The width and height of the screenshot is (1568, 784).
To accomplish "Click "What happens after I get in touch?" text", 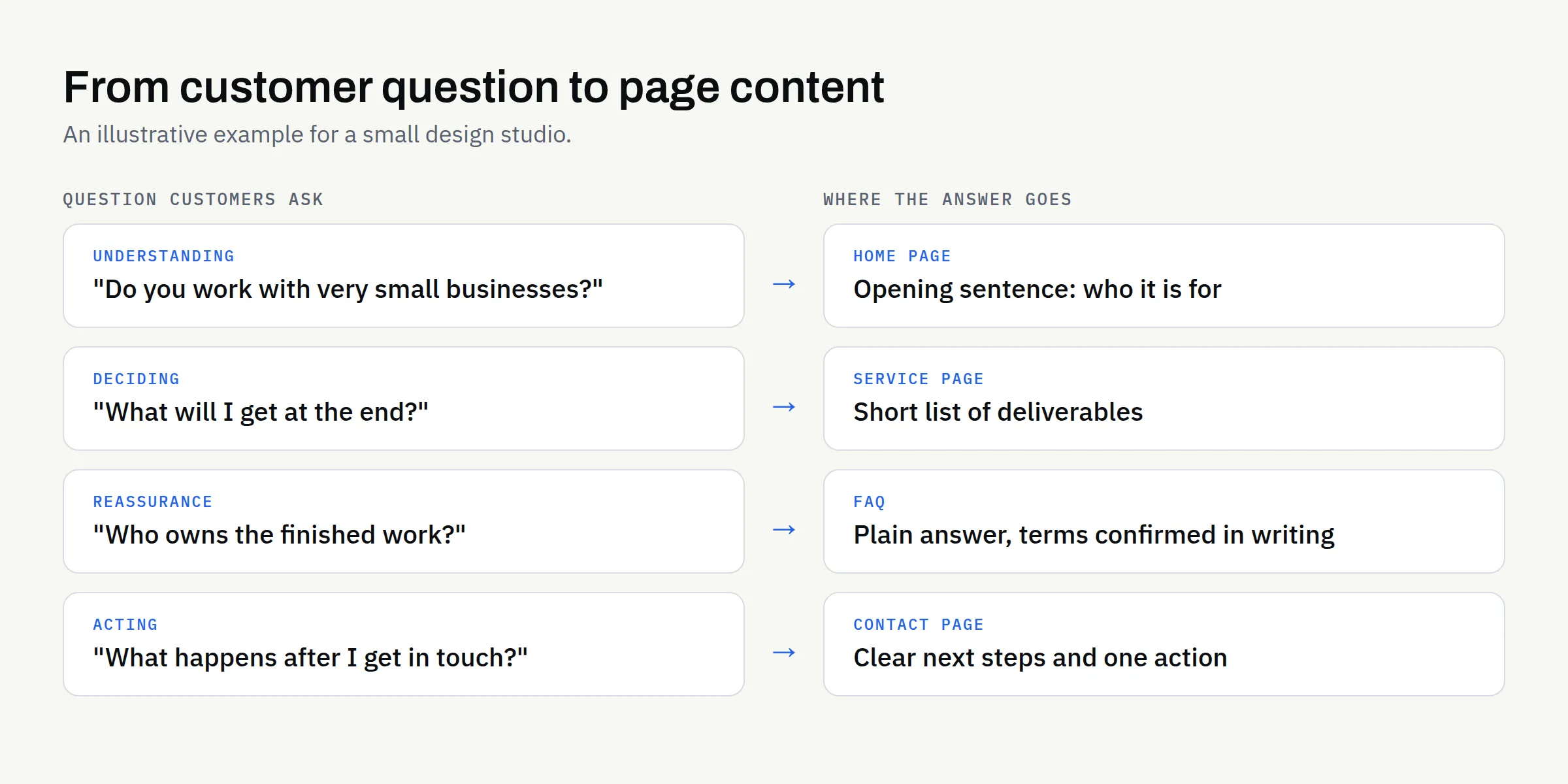I will pos(310,658).
